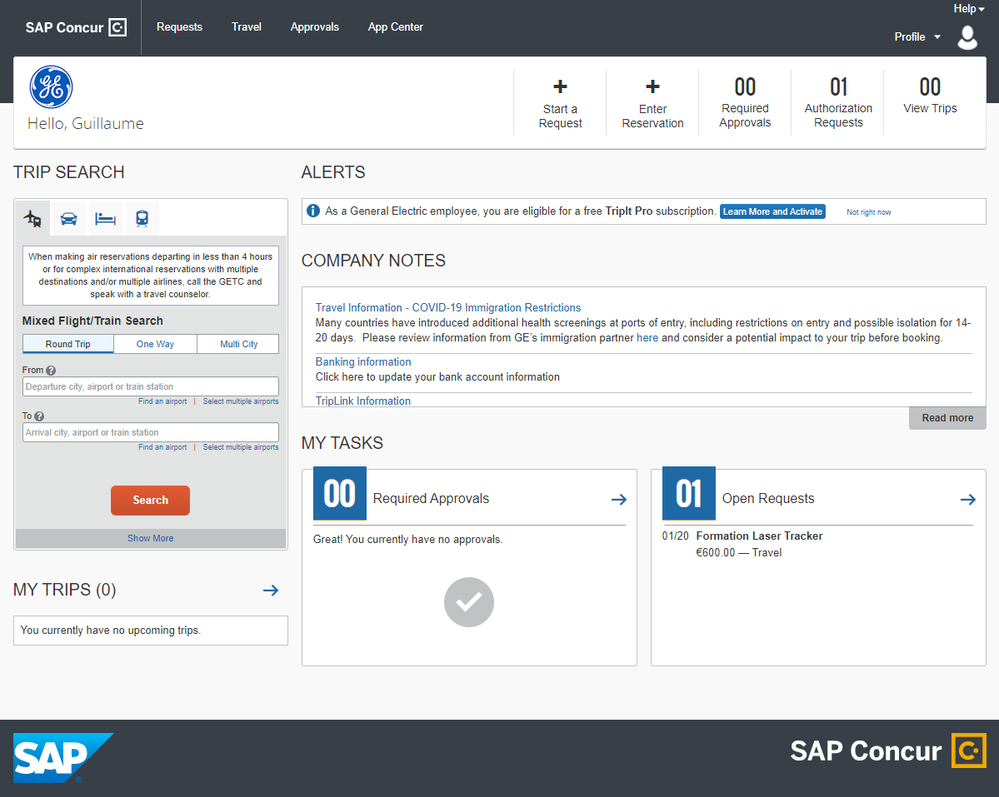Dismiss alert with Not right now

pos(868,212)
